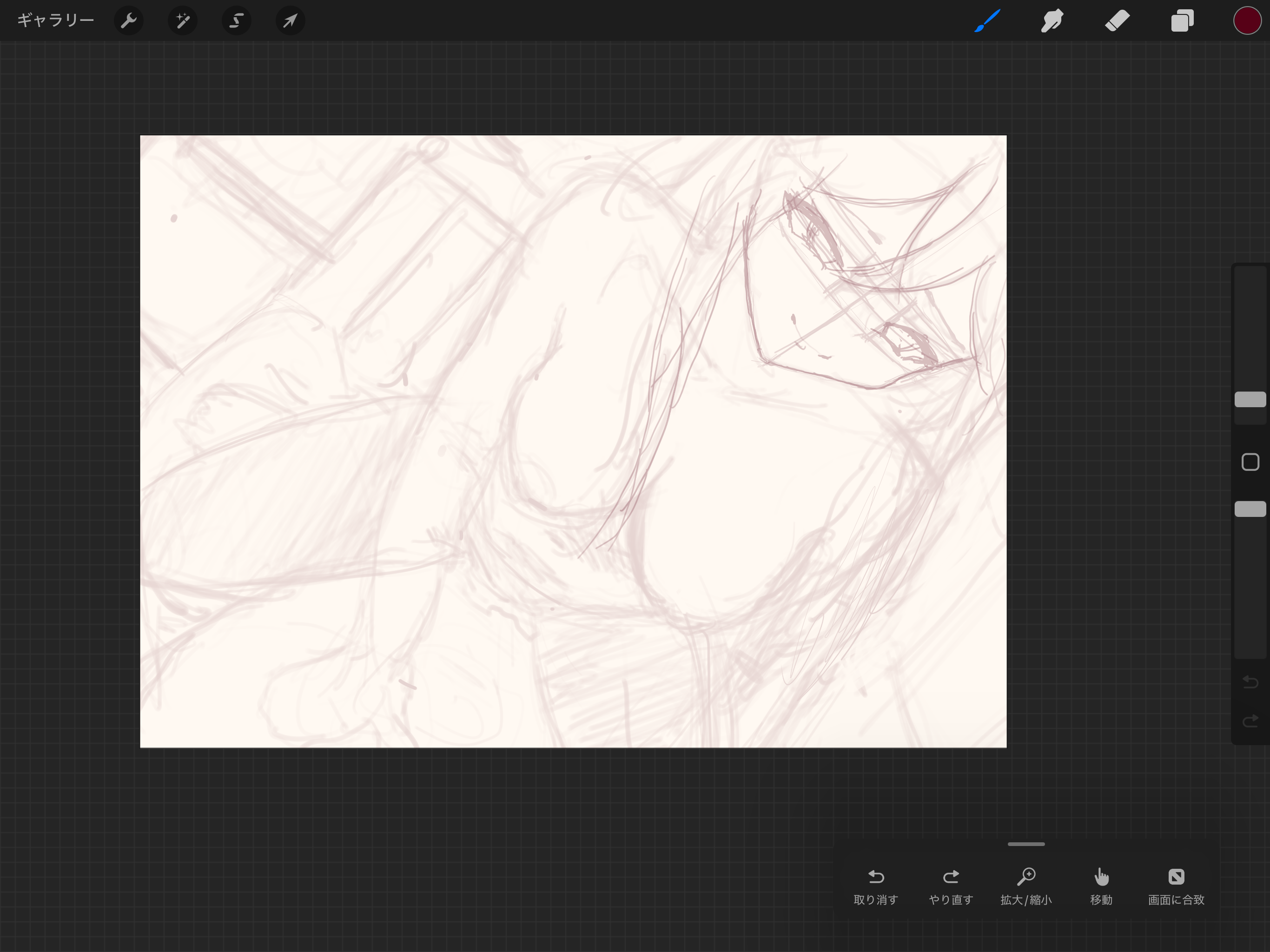Tap 画面に合致 fit to screen
1270x952 pixels.
1176,886
